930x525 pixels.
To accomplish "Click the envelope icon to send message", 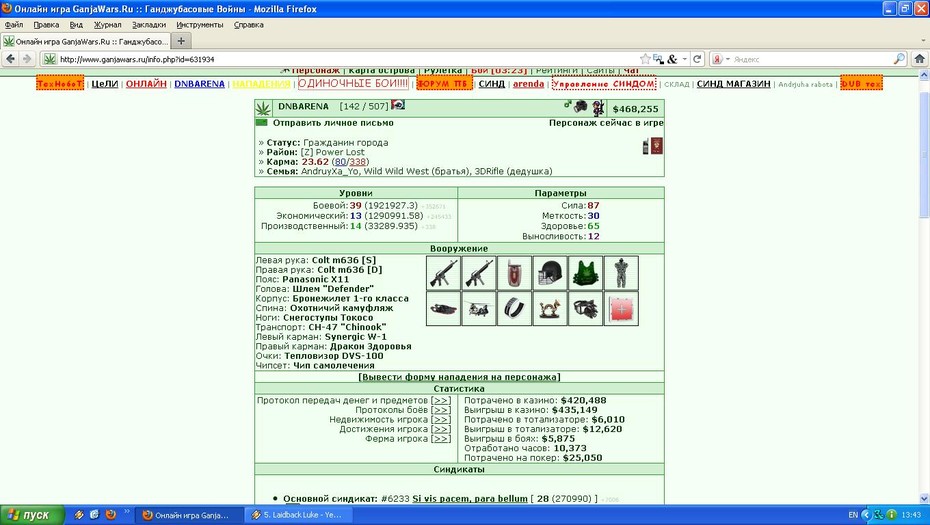I will pos(262,123).
